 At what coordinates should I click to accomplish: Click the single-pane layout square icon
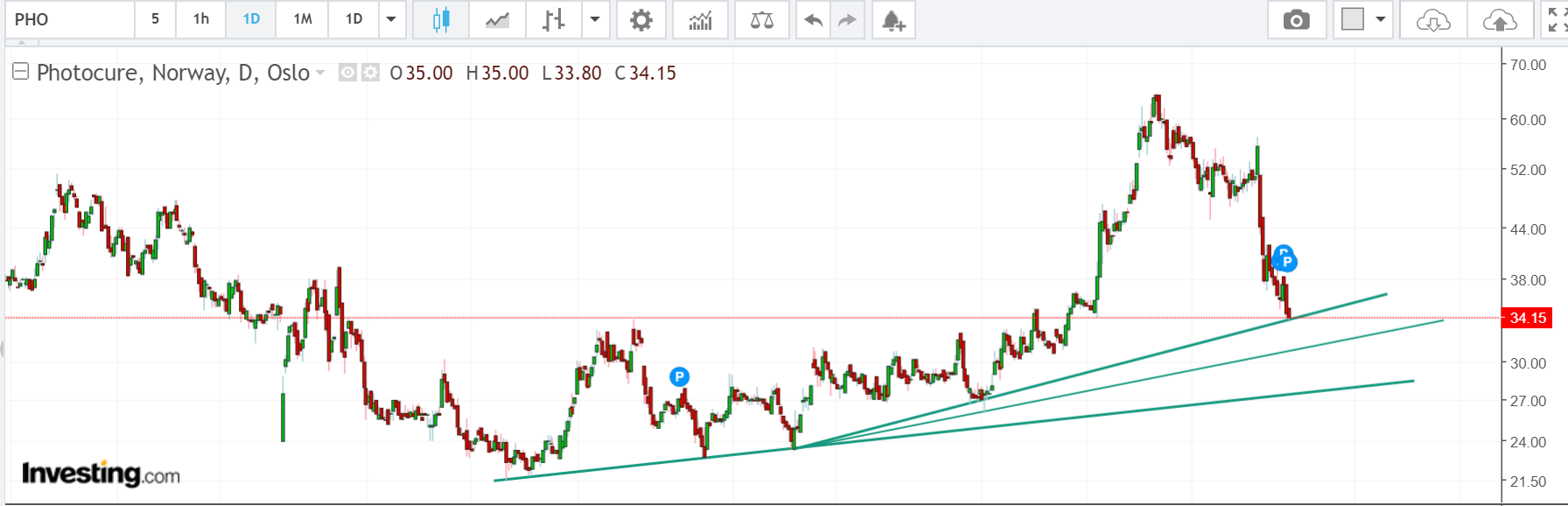pos(1353,19)
